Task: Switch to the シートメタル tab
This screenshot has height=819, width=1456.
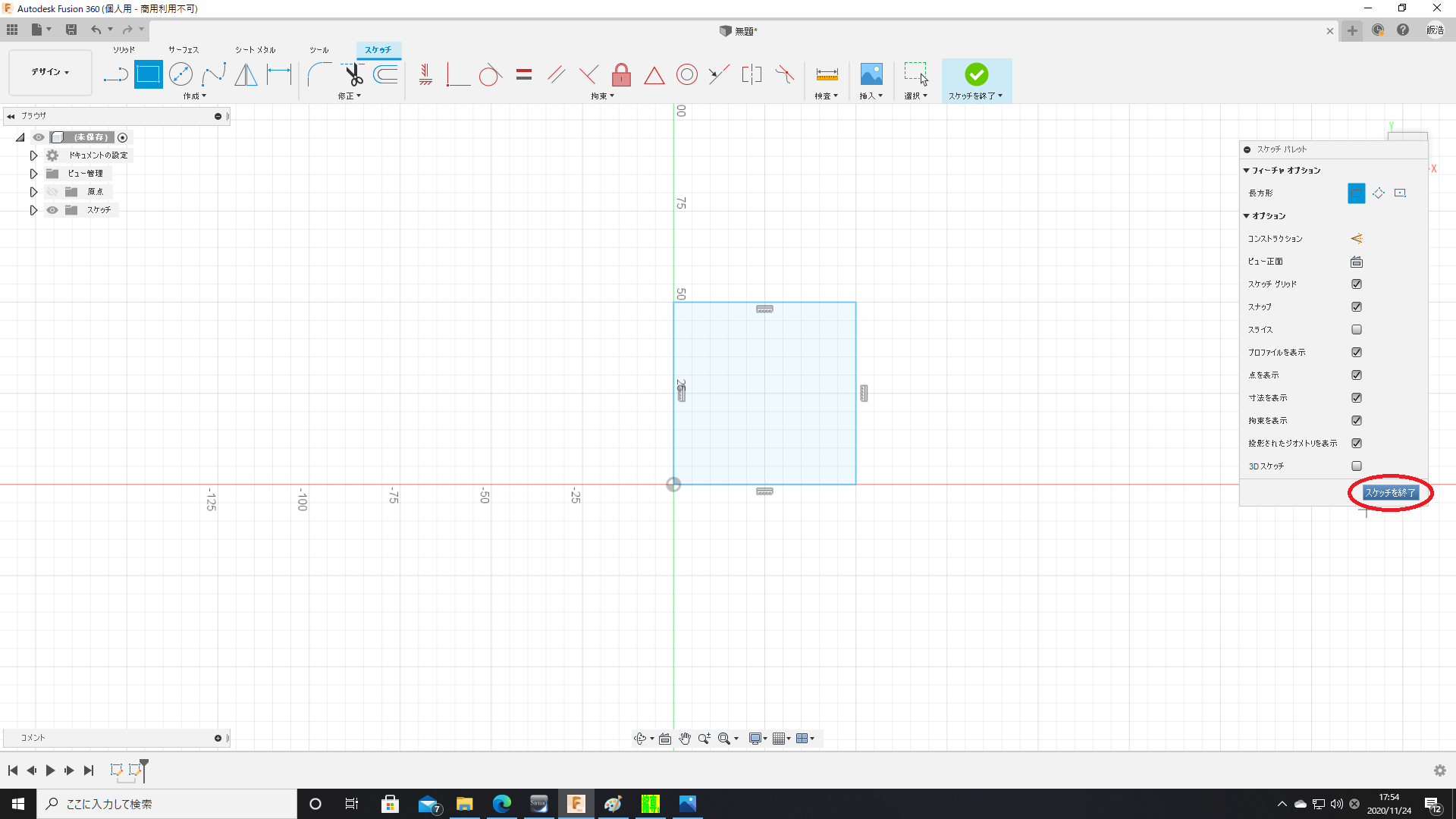Action: tap(255, 50)
